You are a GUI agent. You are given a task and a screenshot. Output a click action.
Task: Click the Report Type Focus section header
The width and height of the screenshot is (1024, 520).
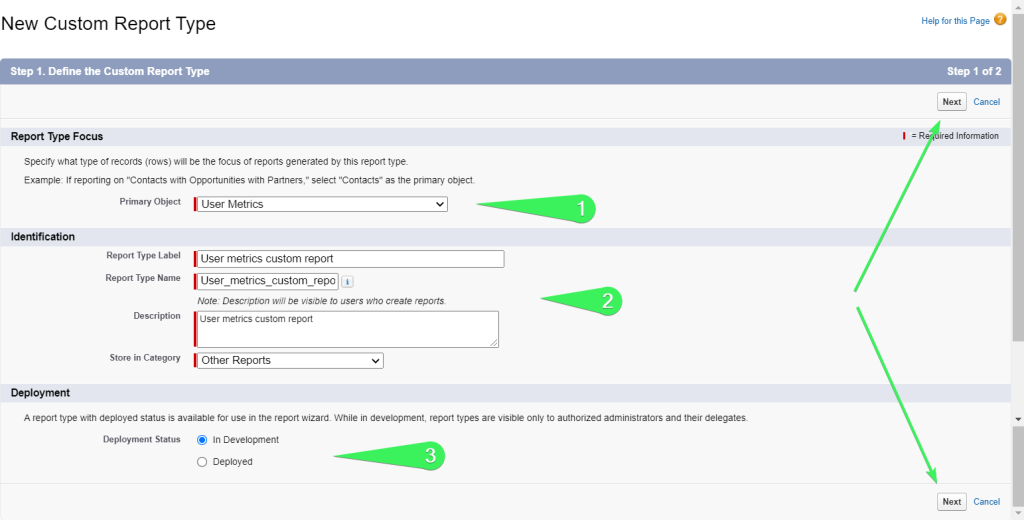[x=57, y=137]
